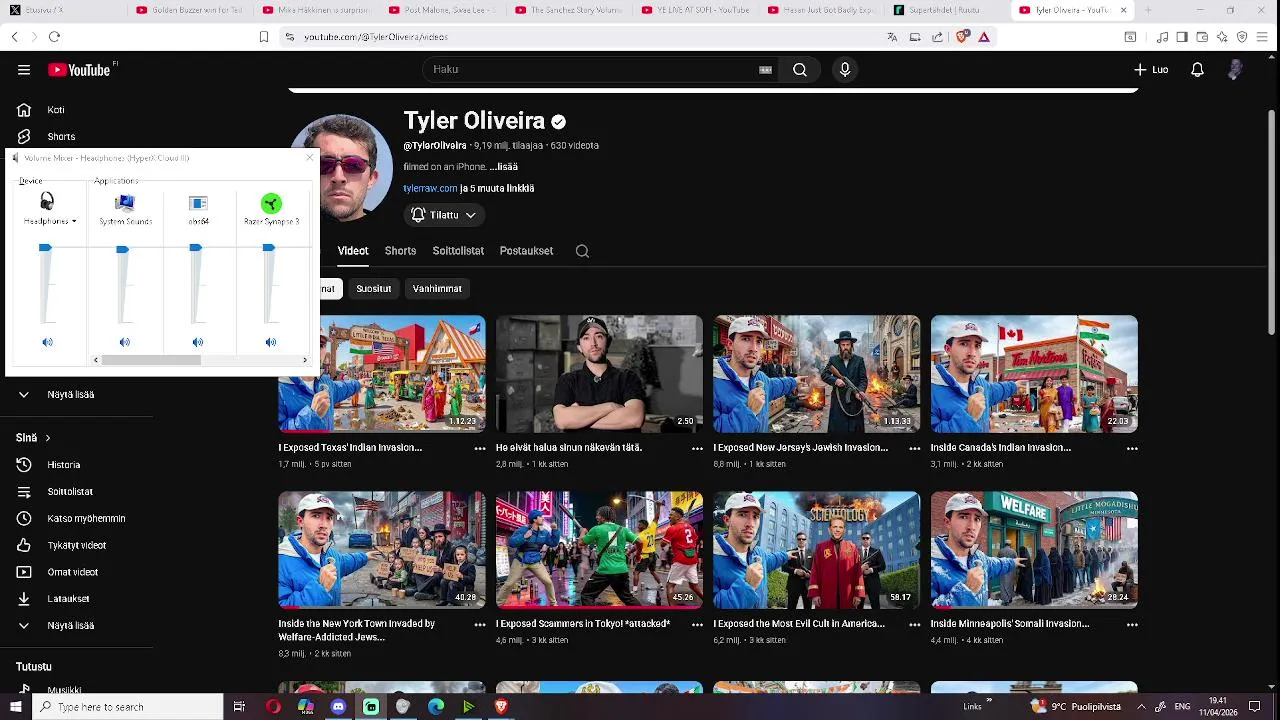Screen dimensions: 1280x720
Task: Mute System Sounds in Volume Mixer
Action: pyautogui.click(x=124, y=342)
